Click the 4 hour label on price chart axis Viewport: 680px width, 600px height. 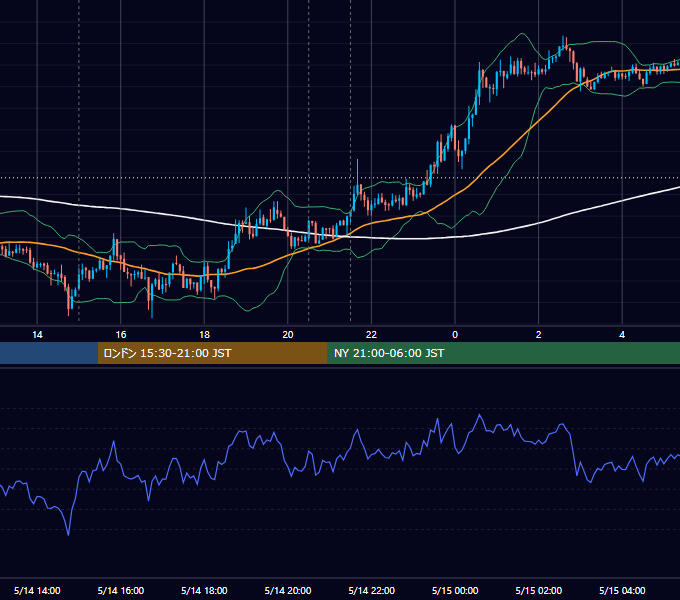(x=622, y=335)
